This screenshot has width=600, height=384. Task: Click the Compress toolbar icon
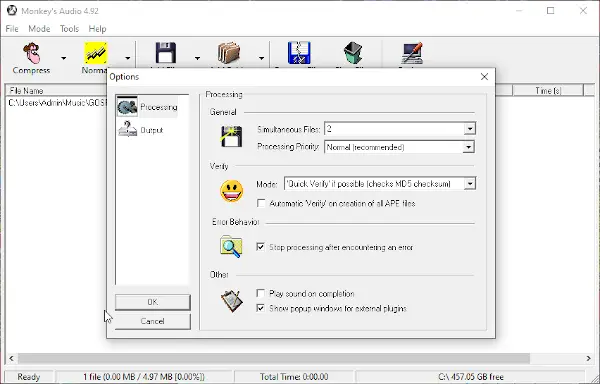click(31, 53)
